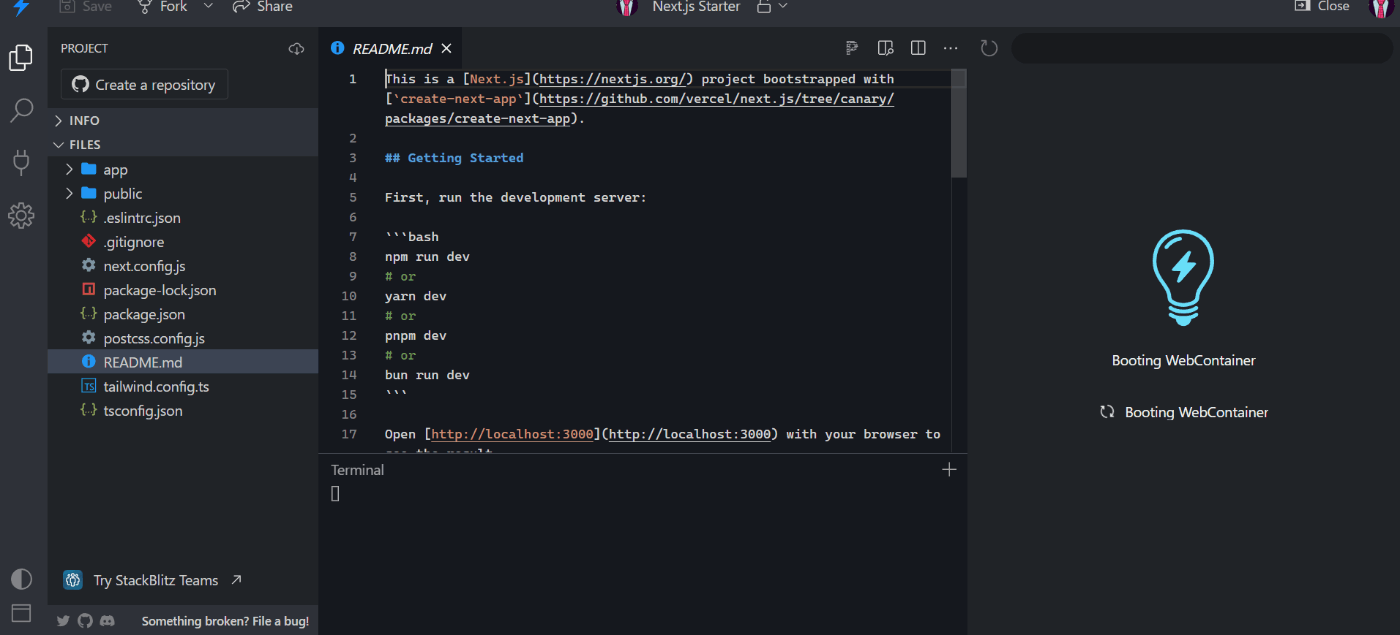
Task: Open postcss.config.js file
Action: pyautogui.click(x=183, y=338)
